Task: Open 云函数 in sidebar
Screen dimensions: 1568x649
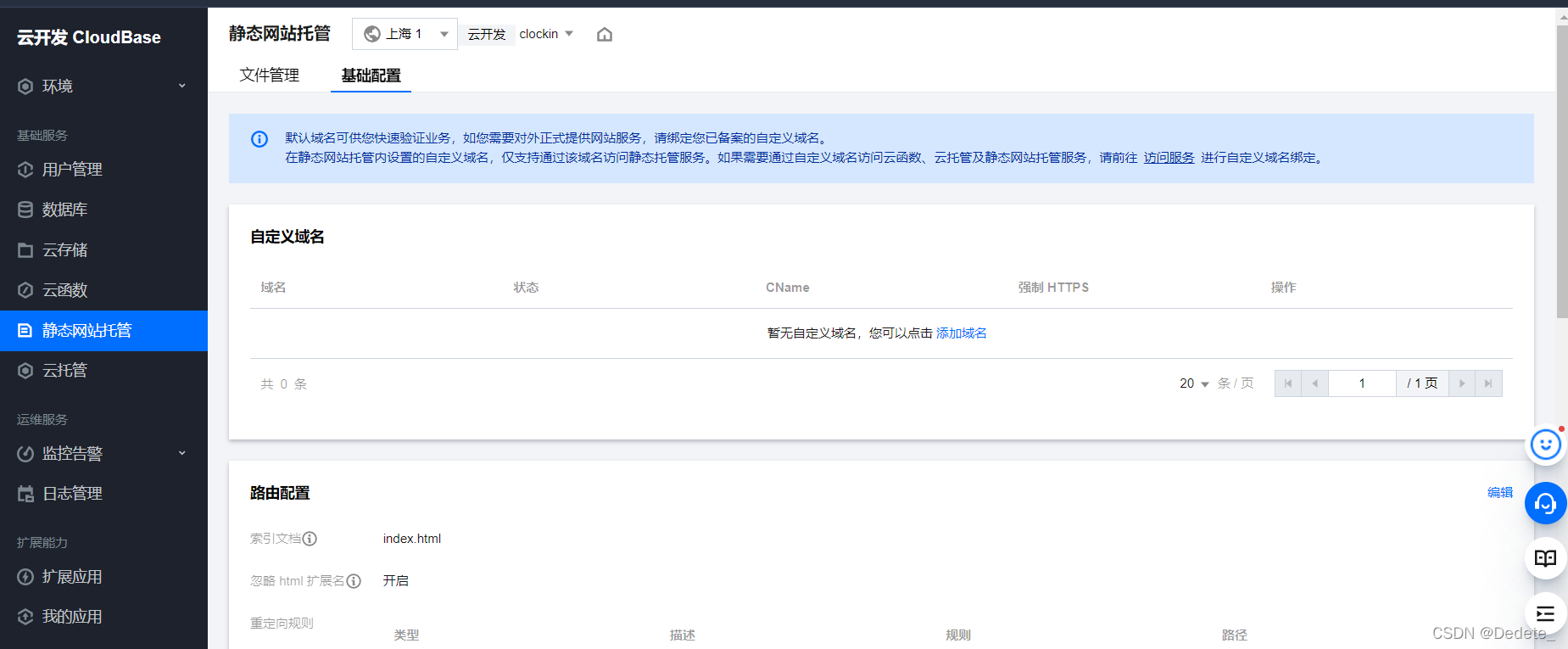Action: (x=103, y=290)
